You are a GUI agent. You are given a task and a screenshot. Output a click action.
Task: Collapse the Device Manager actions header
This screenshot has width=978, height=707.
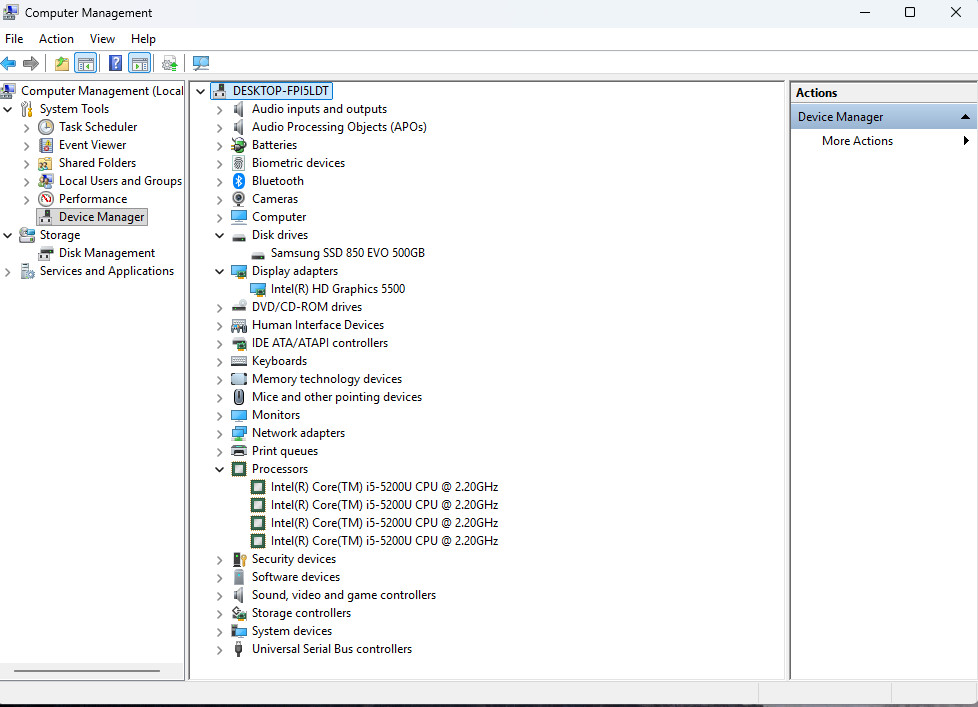(965, 117)
